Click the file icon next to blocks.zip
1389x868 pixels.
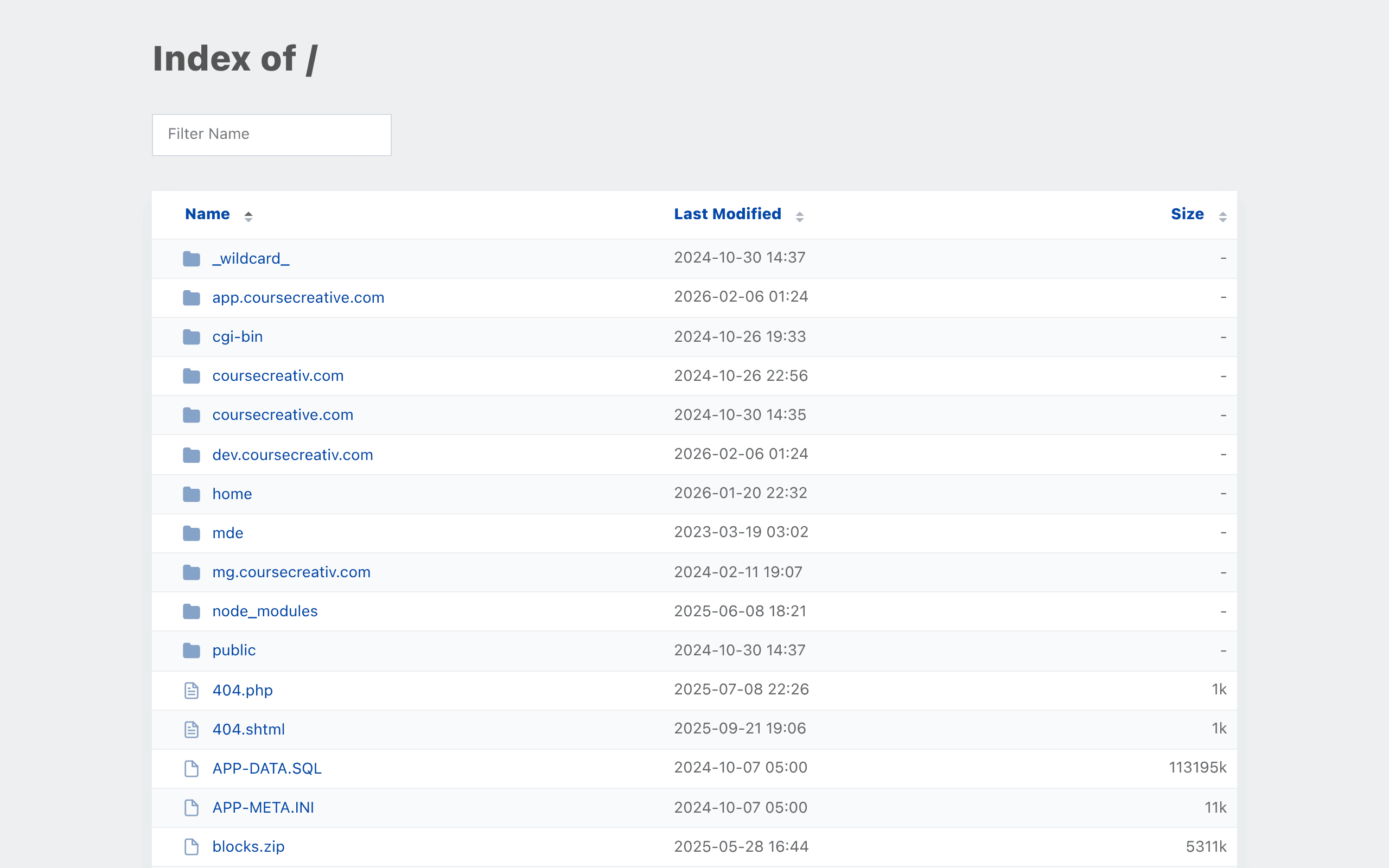click(x=191, y=846)
